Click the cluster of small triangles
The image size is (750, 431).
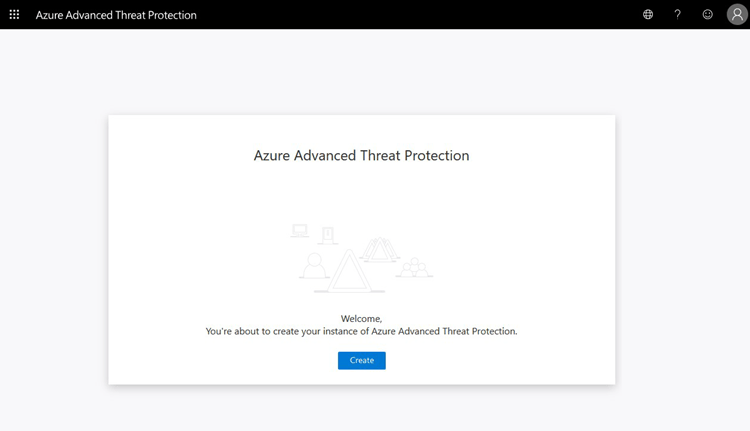coord(380,249)
